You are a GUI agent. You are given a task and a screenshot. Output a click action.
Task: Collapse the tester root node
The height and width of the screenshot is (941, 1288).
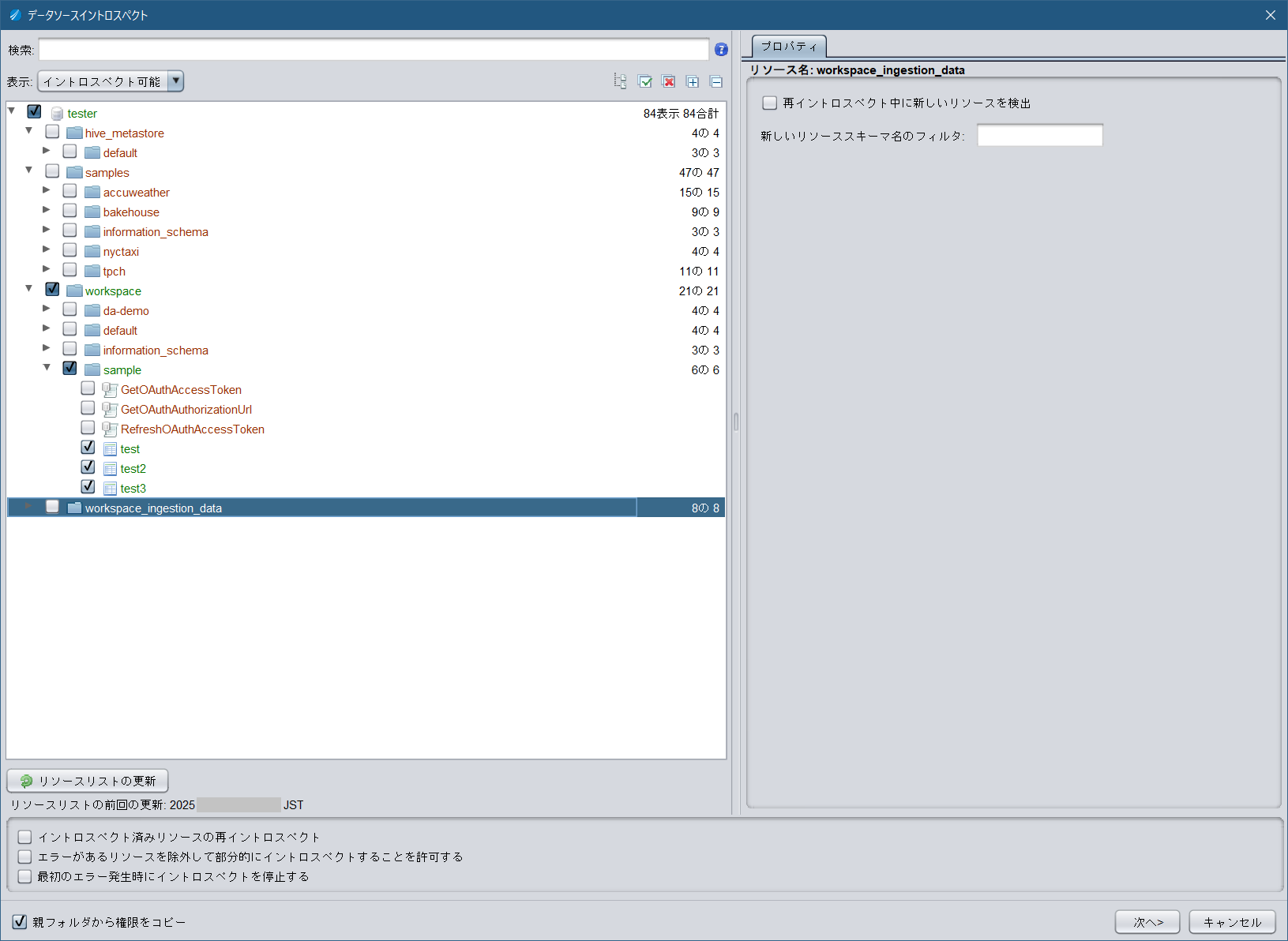12,111
